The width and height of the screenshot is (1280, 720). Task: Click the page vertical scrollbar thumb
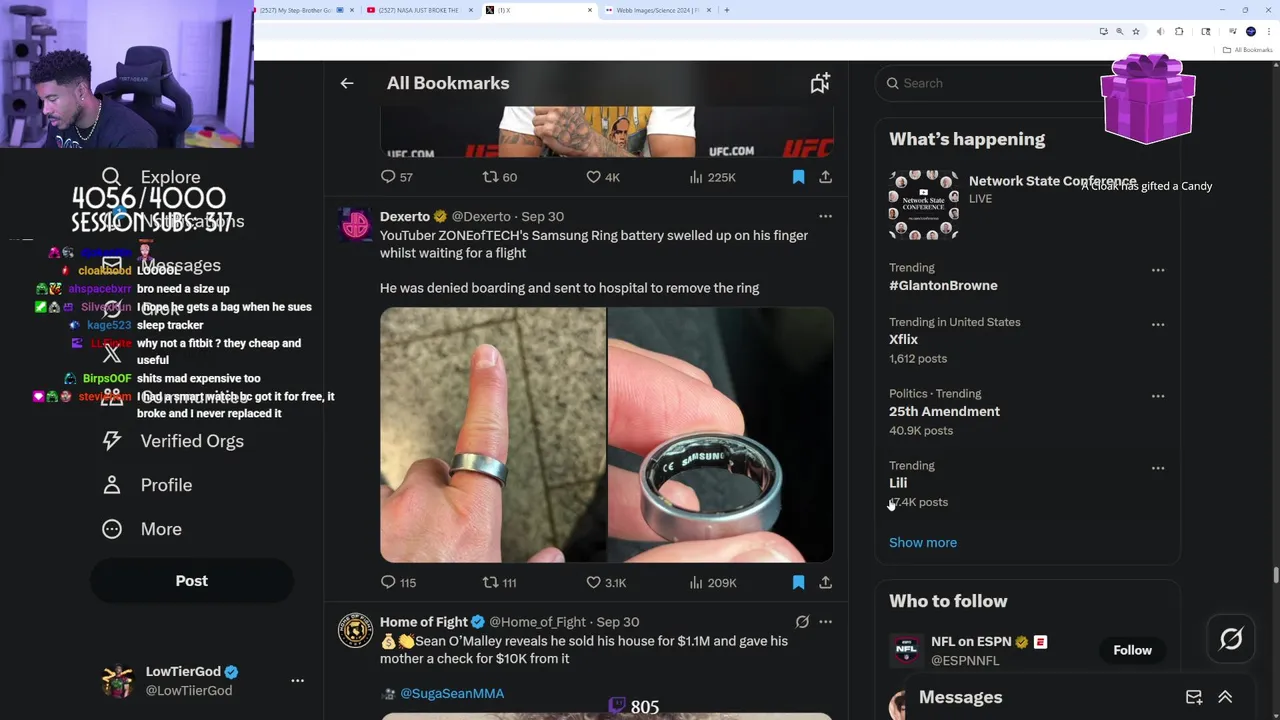pos(1275,576)
